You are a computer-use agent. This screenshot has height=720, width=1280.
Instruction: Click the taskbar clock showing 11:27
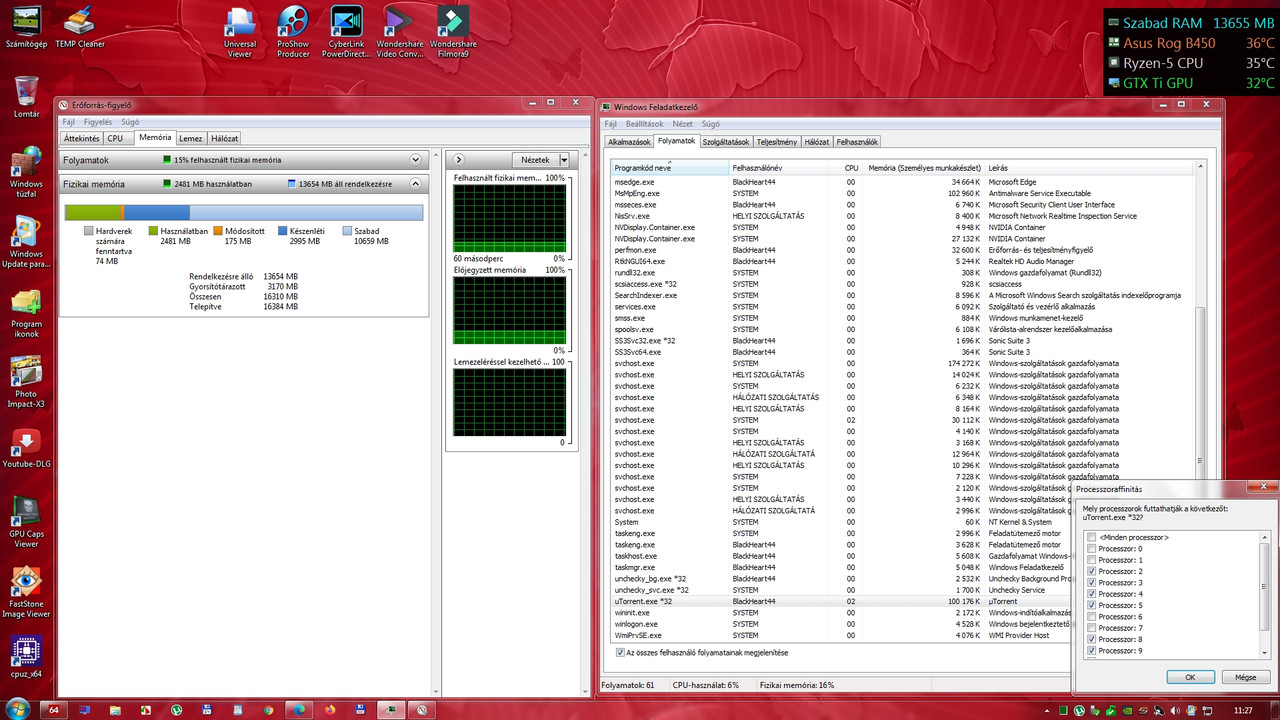pyautogui.click(x=1243, y=710)
